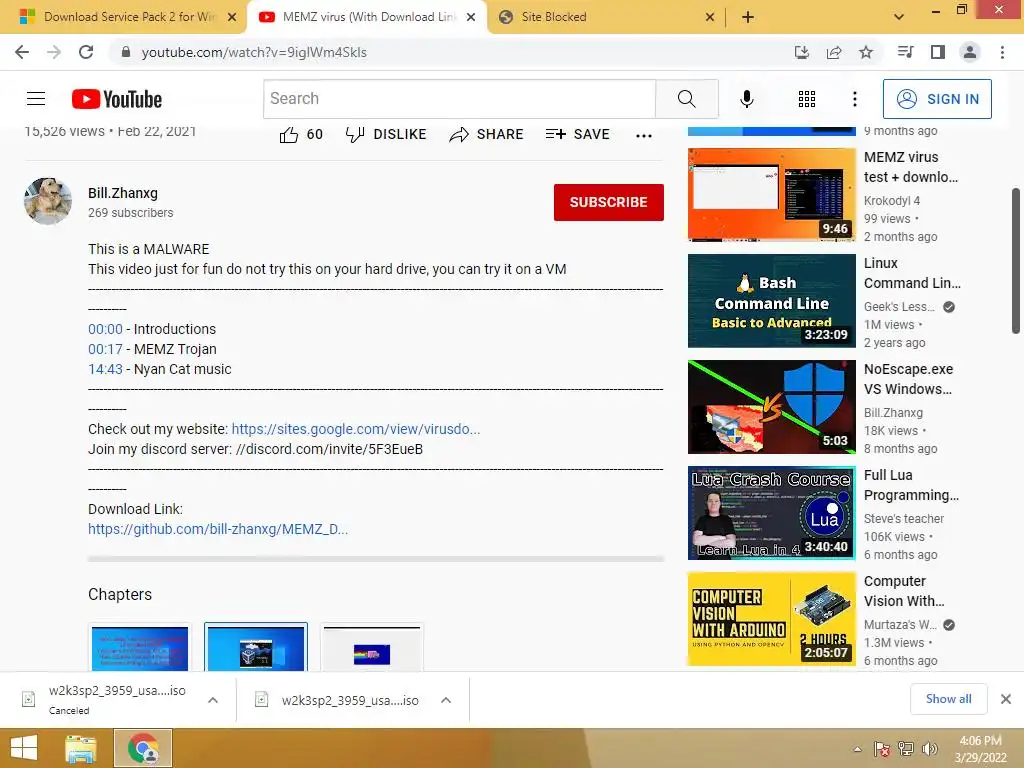Image resolution: width=1024 pixels, height=768 pixels.
Task: Click the SIGN IN button
Action: point(937,99)
